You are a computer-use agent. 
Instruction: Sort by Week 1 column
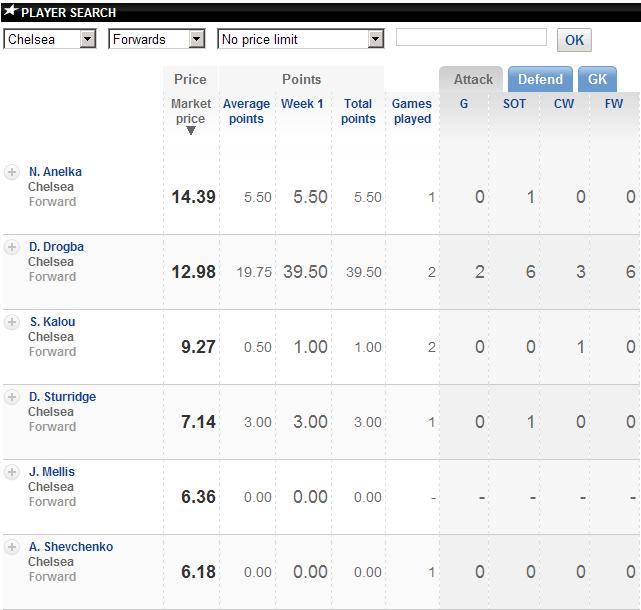pos(302,104)
